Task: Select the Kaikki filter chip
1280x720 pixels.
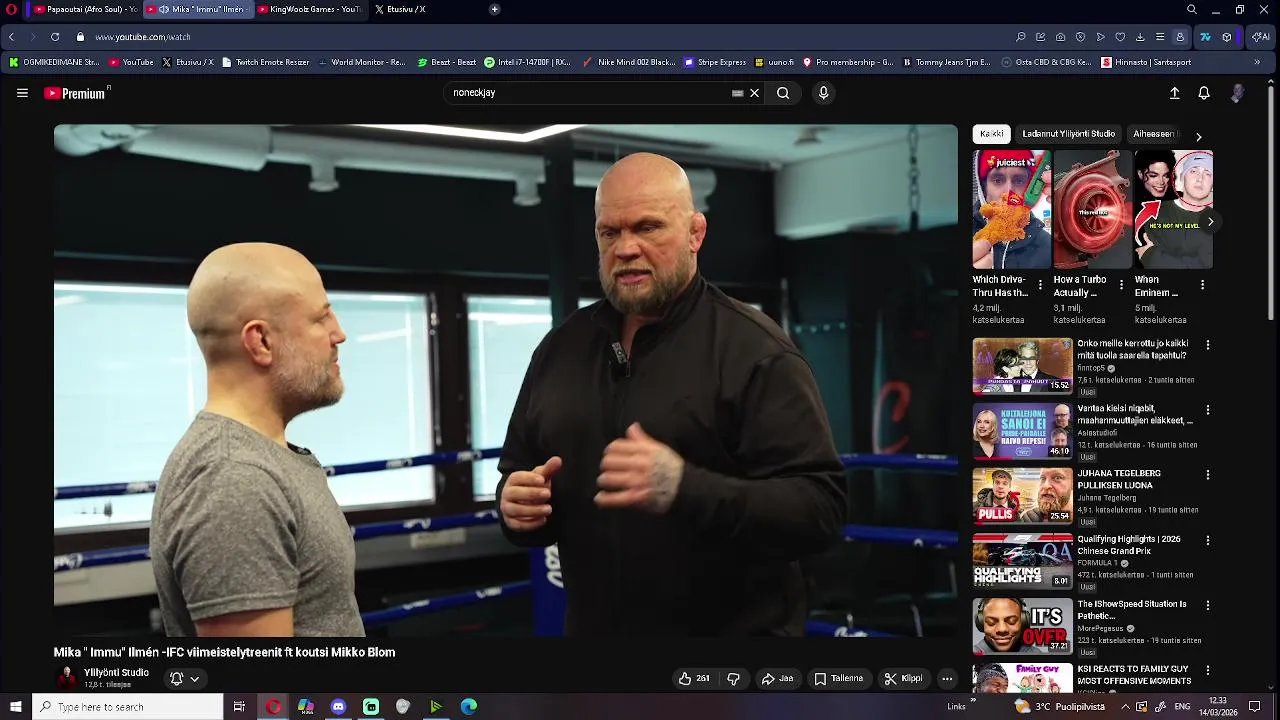Action: [x=992, y=134]
